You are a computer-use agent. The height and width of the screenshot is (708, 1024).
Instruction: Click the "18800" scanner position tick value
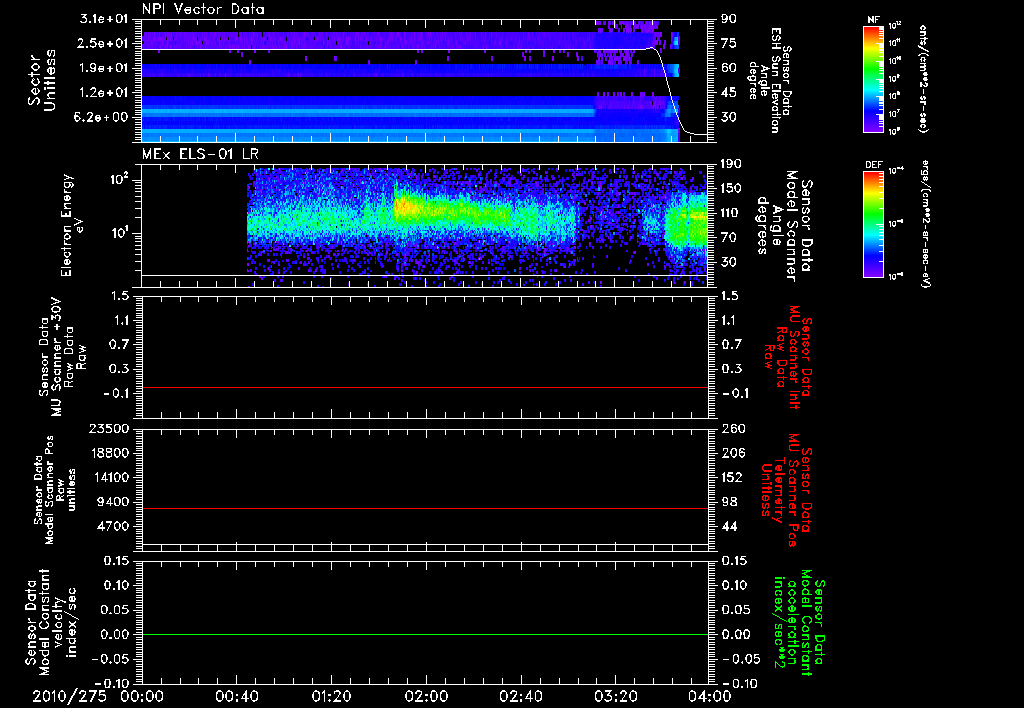pyautogui.click(x=110, y=453)
